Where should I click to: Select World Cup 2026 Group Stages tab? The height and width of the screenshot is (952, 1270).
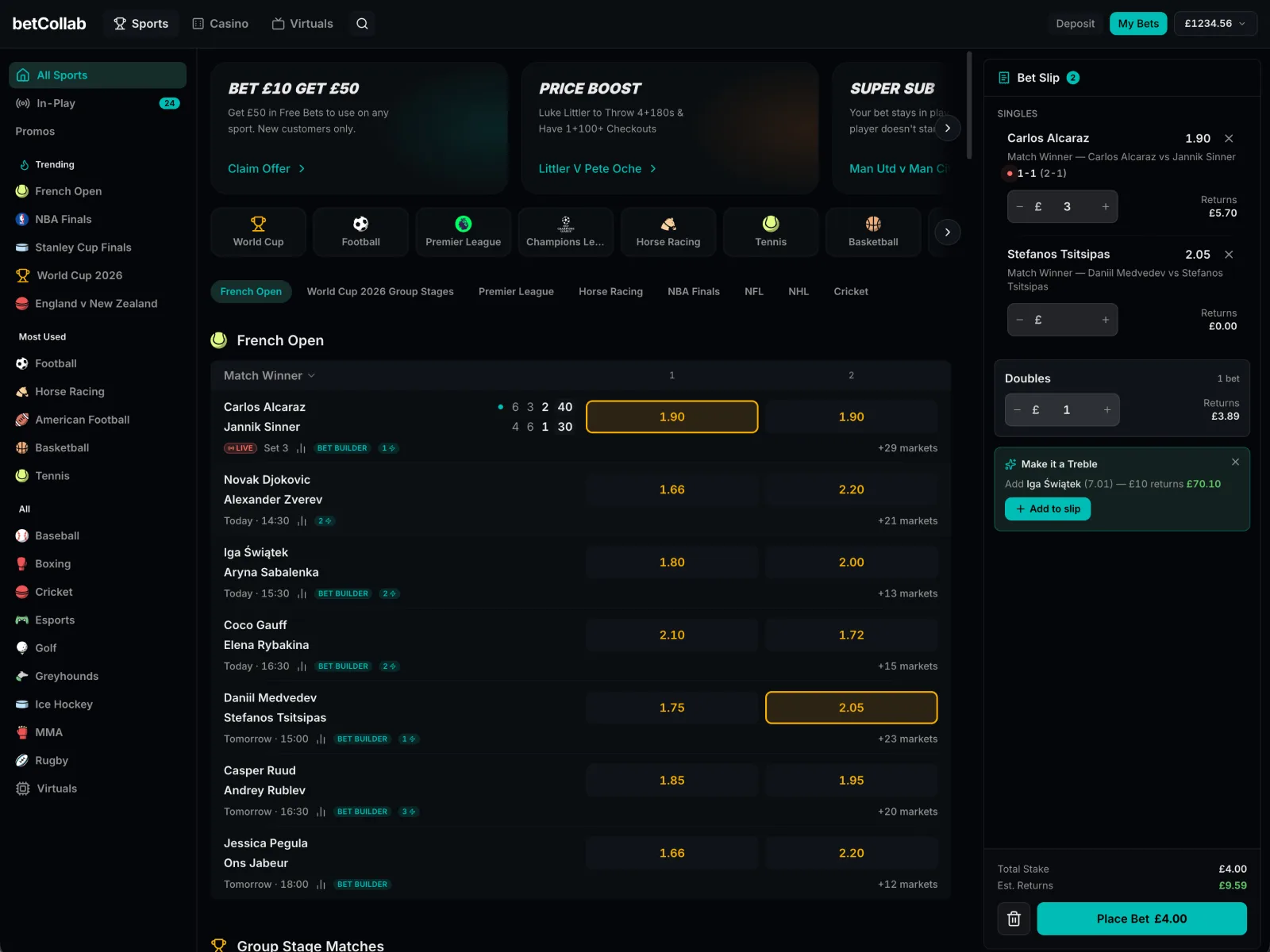[x=380, y=291]
